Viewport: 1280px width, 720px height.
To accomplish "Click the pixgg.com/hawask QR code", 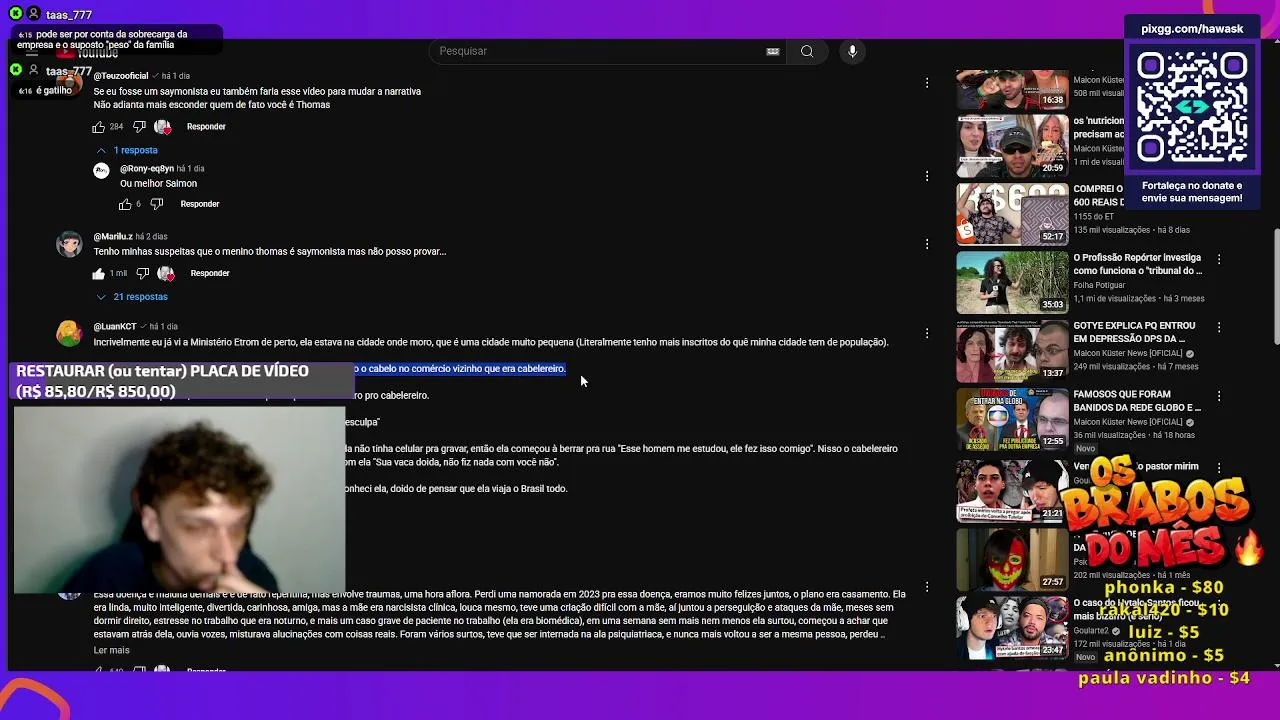I will pyautogui.click(x=1192, y=107).
